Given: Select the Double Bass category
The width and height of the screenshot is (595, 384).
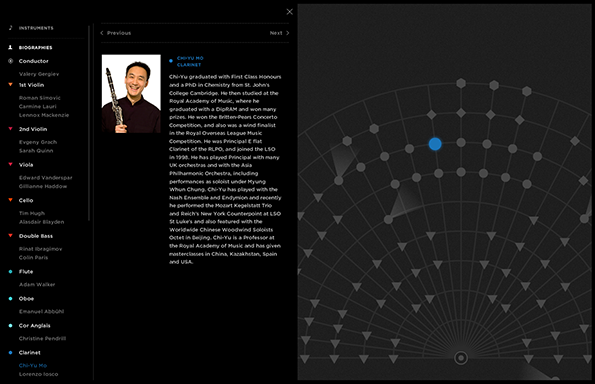Looking at the screenshot, I should (36, 236).
